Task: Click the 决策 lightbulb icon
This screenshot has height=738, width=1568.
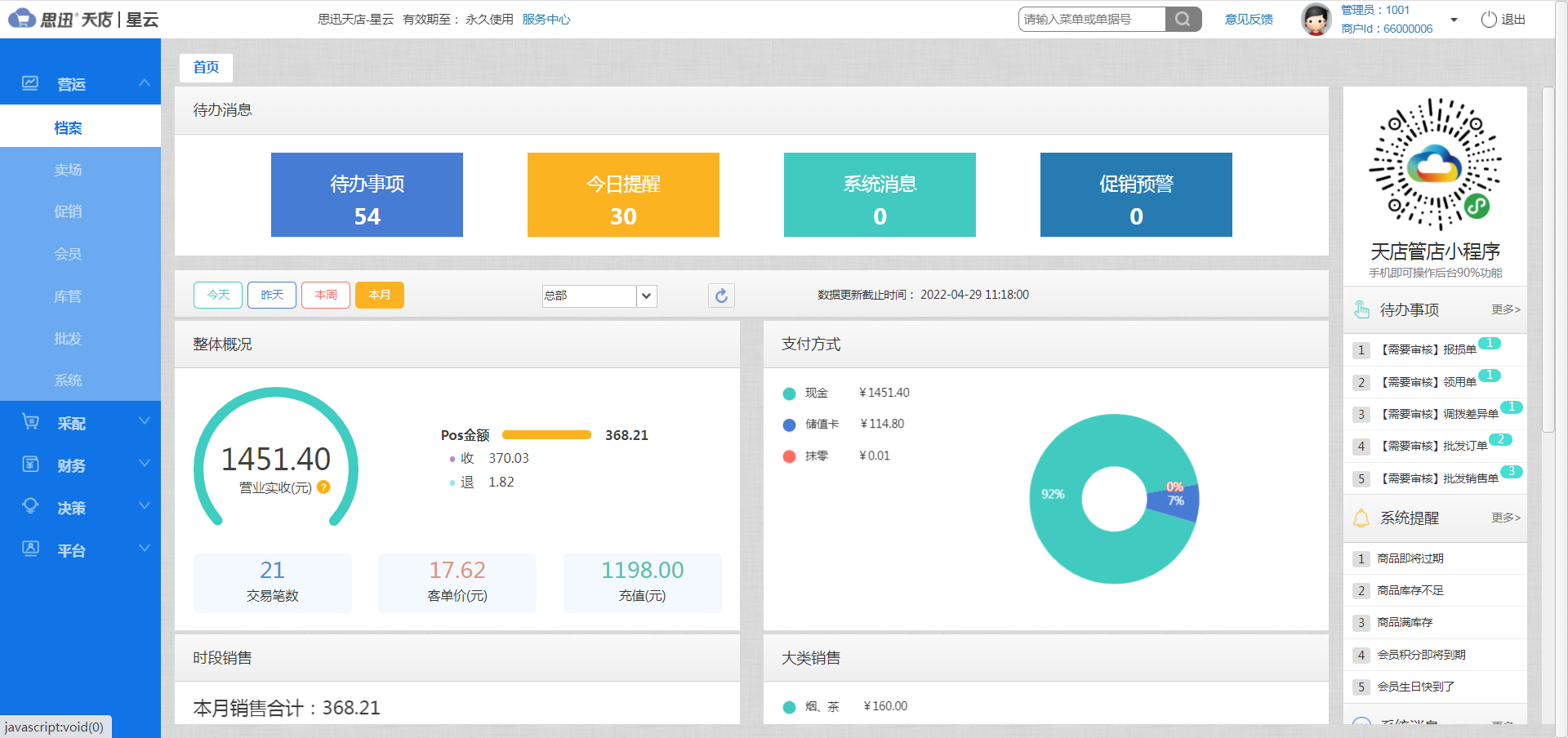Action: click(30, 506)
